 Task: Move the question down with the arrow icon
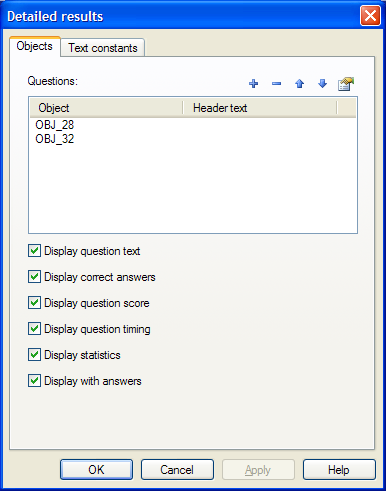pyautogui.click(x=322, y=84)
